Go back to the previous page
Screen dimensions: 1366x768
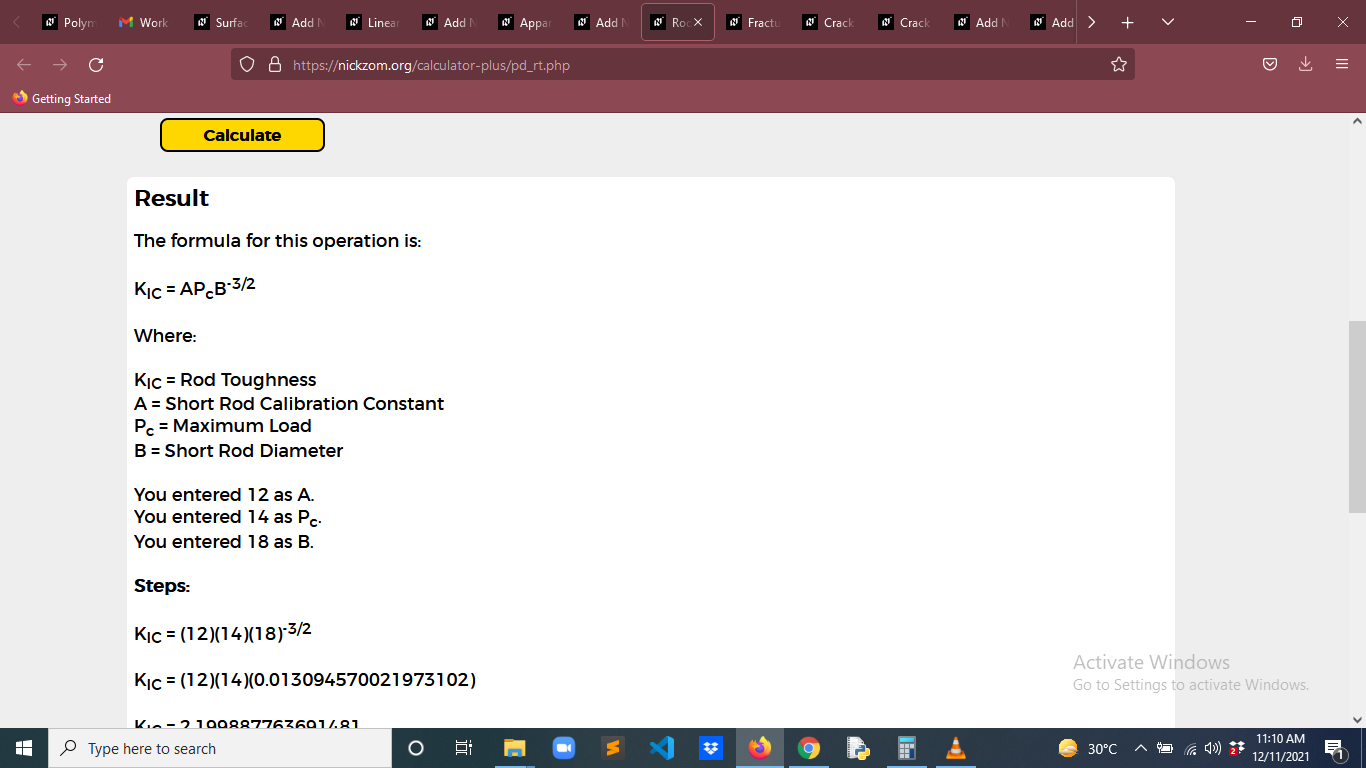24,65
